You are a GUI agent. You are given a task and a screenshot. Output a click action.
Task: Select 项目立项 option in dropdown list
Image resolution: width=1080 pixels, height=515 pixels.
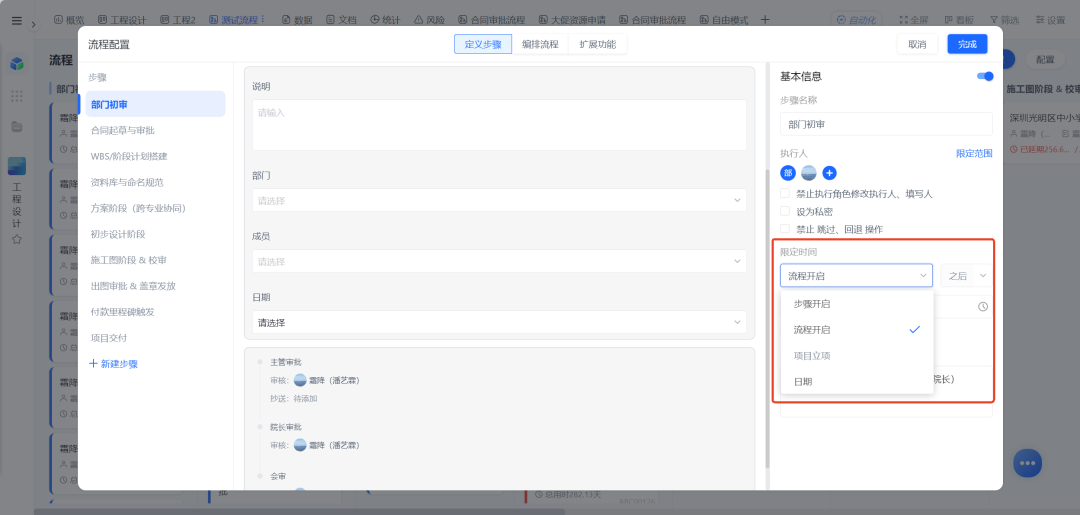pyautogui.click(x=857, y=355)
